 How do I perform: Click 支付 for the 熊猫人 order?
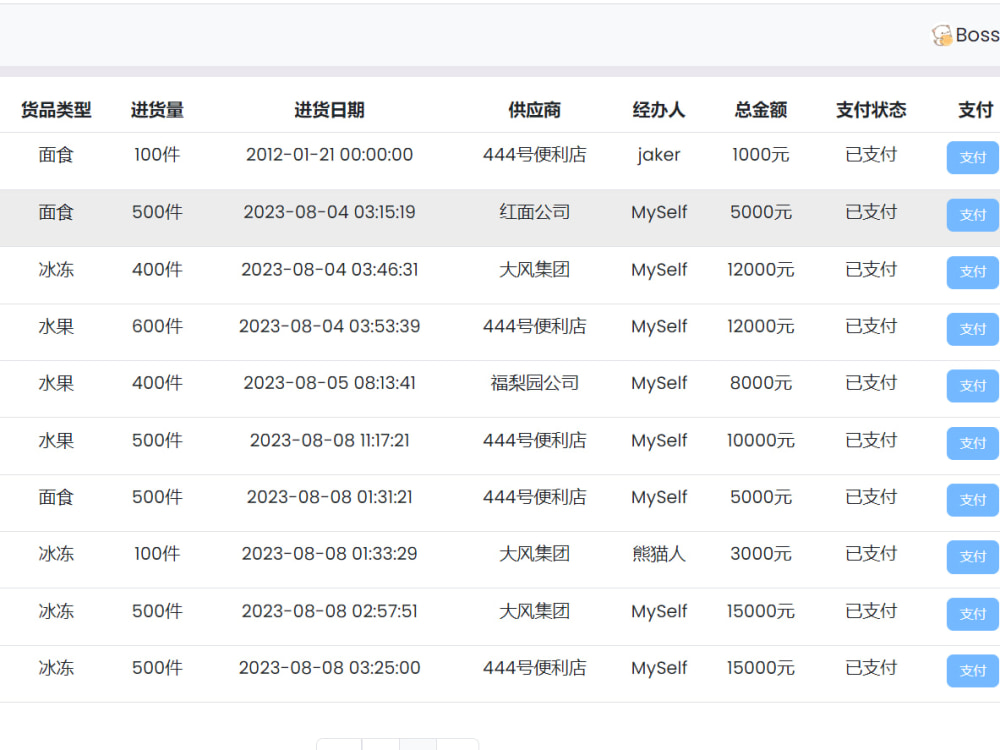(x=973, y=557)
